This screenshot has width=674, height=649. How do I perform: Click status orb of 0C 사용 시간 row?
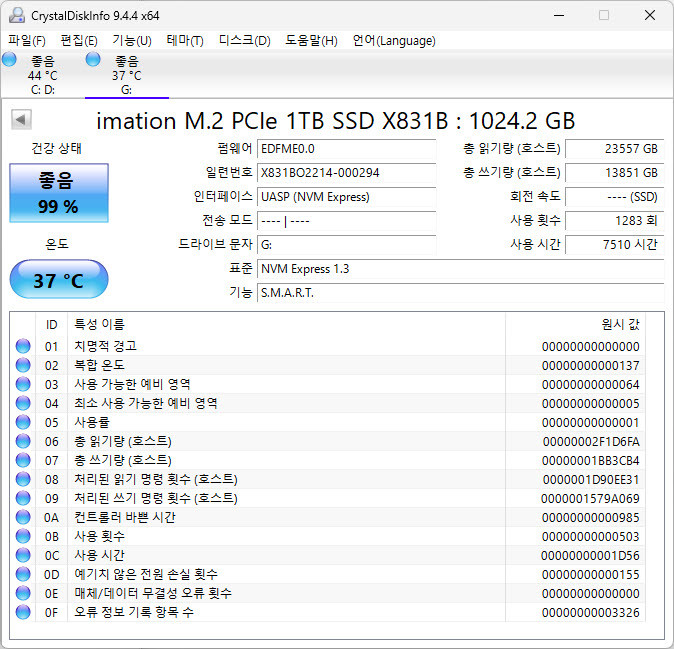(x=23, y=555)
